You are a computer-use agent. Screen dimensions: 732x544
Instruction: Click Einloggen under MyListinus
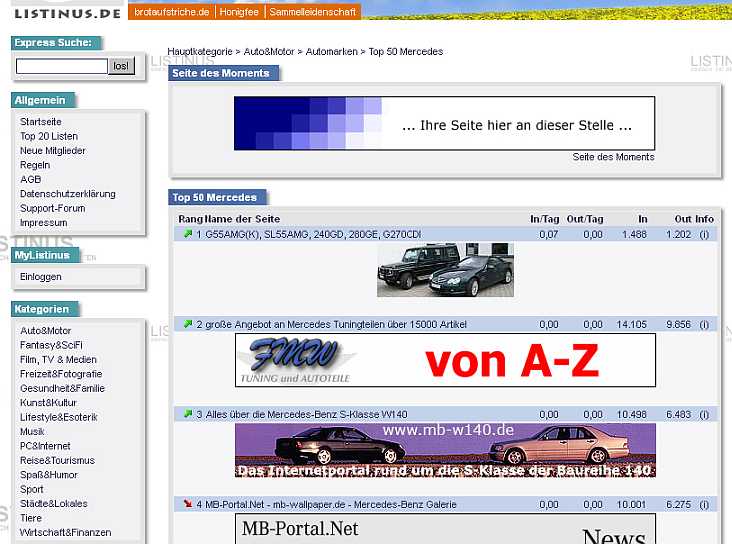(41, 276)
